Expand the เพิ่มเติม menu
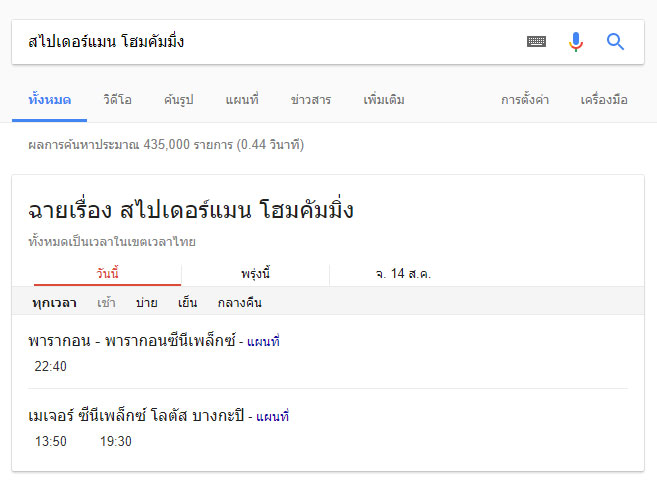 (384, 100)
